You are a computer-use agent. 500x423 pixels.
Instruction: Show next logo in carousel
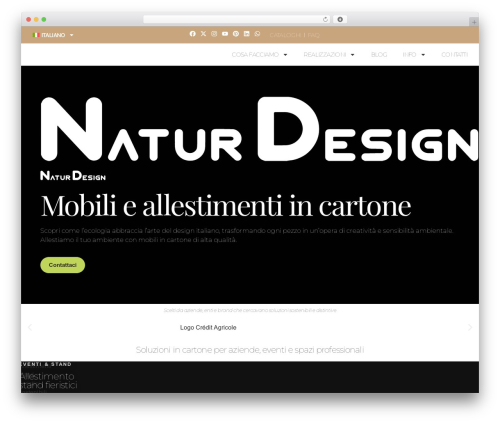[470, 328]
